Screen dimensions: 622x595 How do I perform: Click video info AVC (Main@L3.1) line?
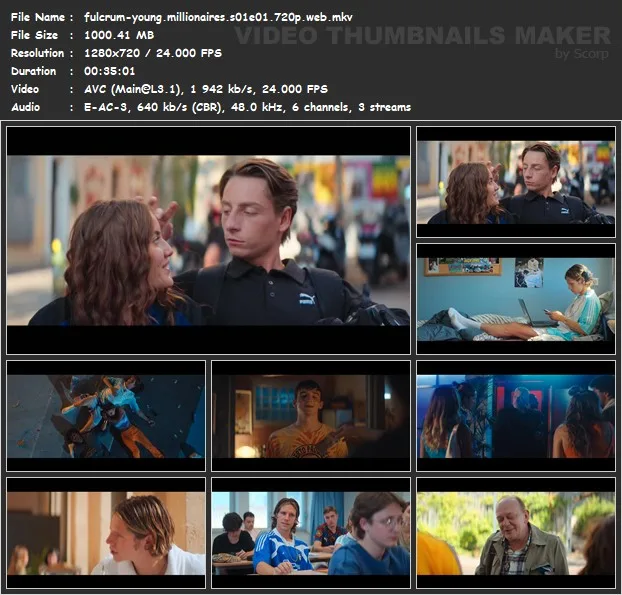pos(206,89)
